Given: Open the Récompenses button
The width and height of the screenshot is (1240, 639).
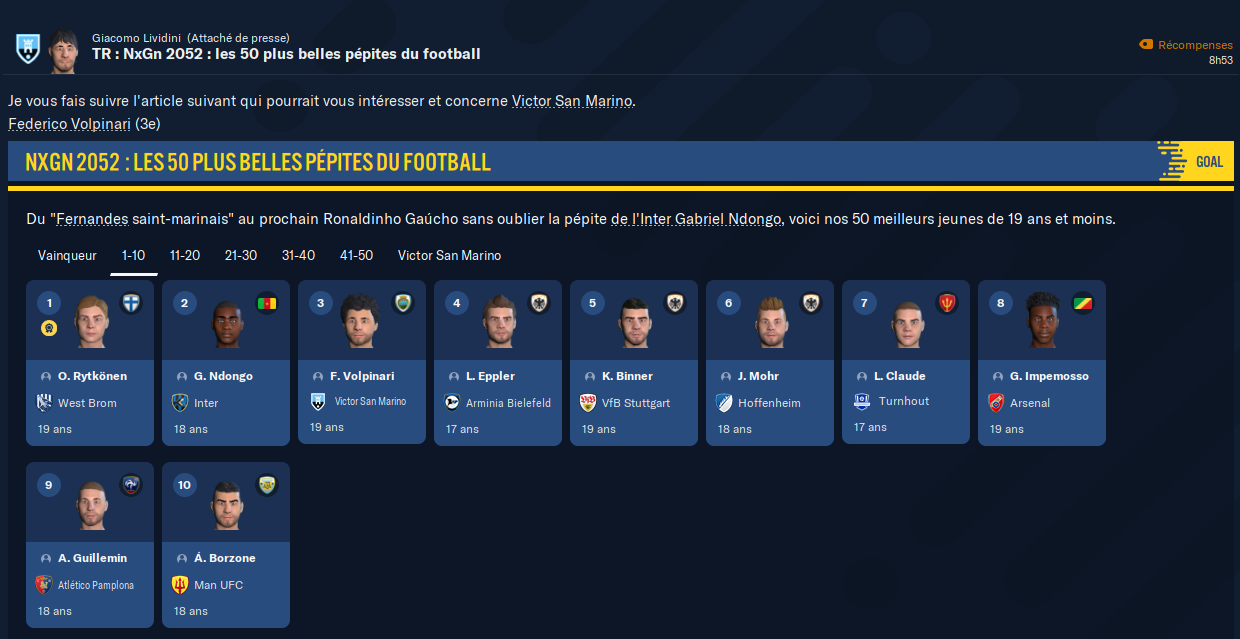Looking at the screenshot, I should point(1187,45).
